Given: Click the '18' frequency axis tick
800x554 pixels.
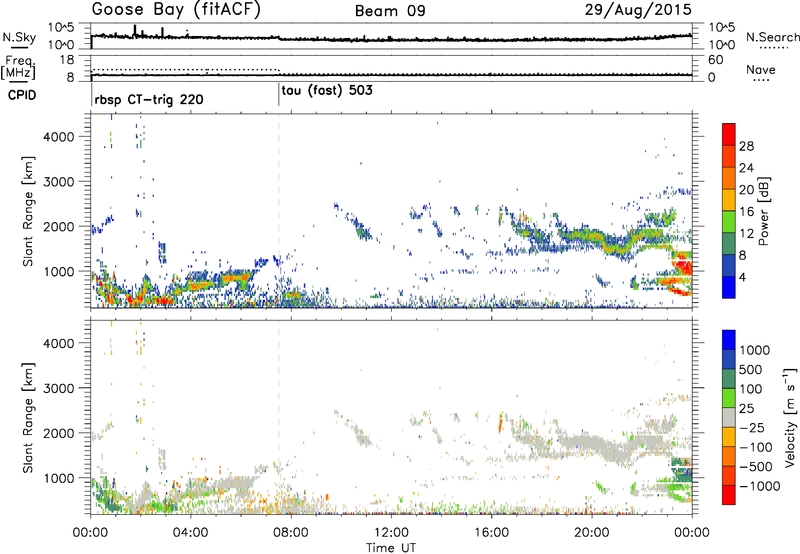Looking at the screenshot, I should pyautogui.click(x=67, y=60).
